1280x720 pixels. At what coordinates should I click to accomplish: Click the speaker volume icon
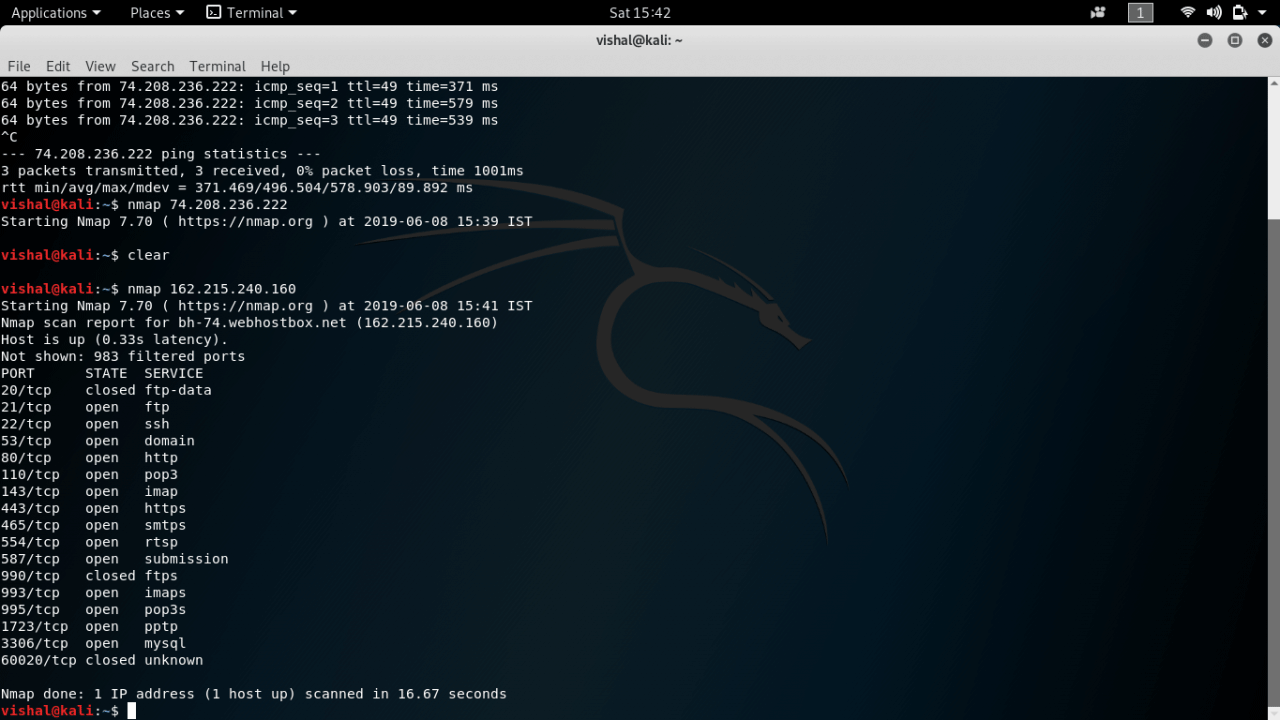(1212, 12)
